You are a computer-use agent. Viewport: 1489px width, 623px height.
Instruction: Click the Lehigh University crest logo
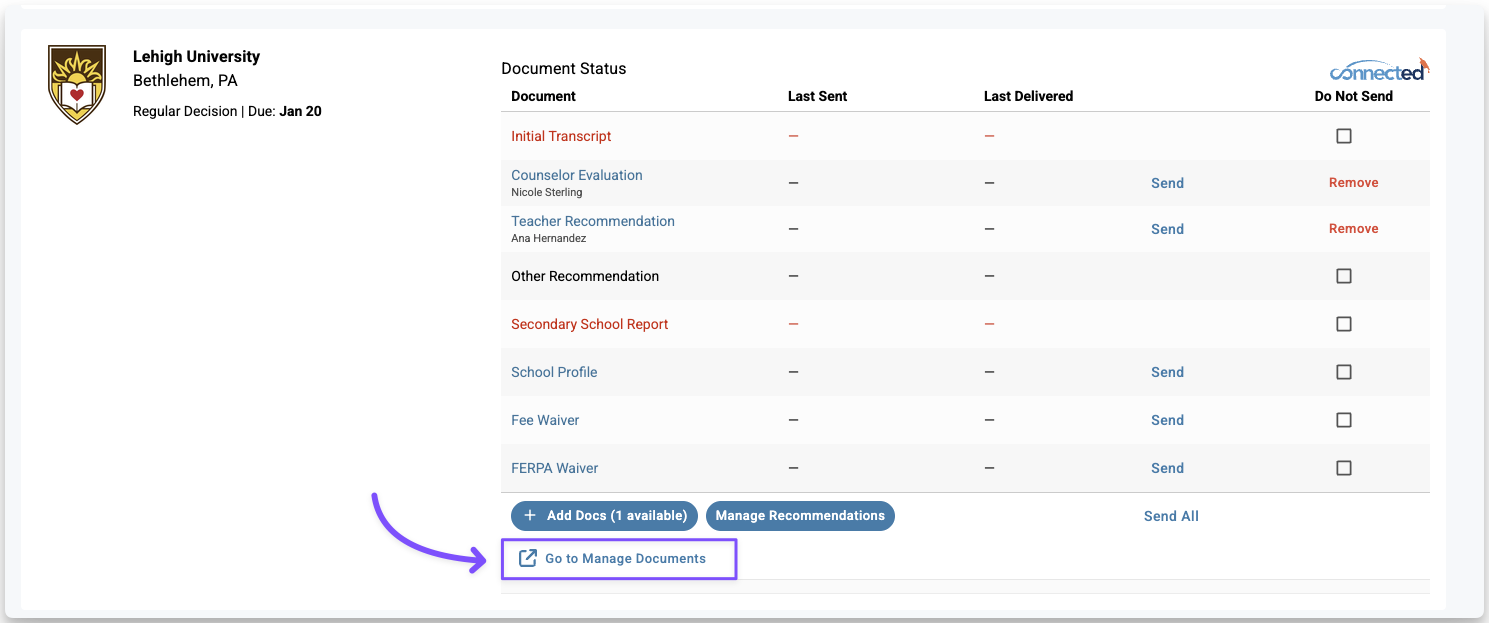tap(77, 84)
